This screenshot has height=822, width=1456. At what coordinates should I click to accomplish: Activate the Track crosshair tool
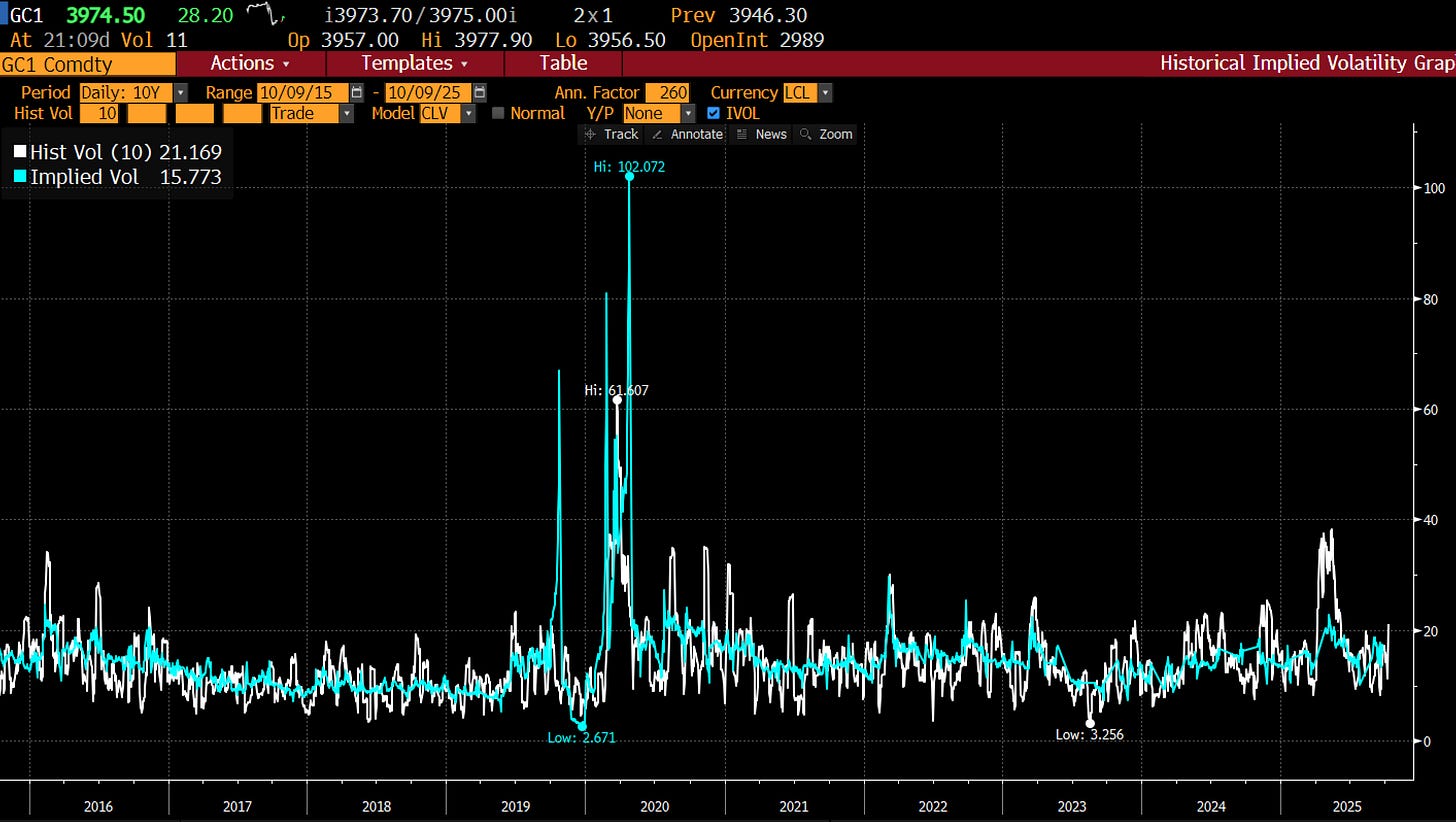point(611,134)
